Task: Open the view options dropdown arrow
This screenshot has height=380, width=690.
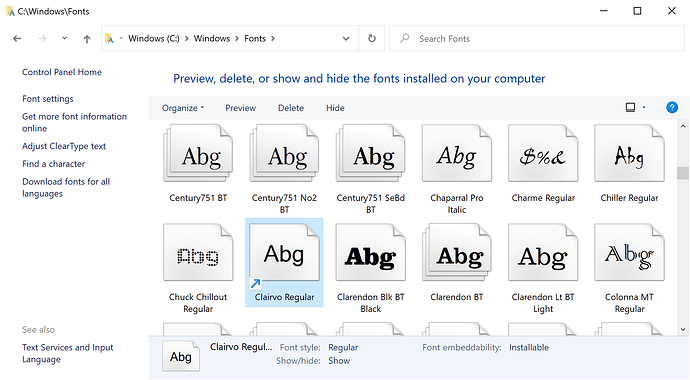Action: click(644, 107)
